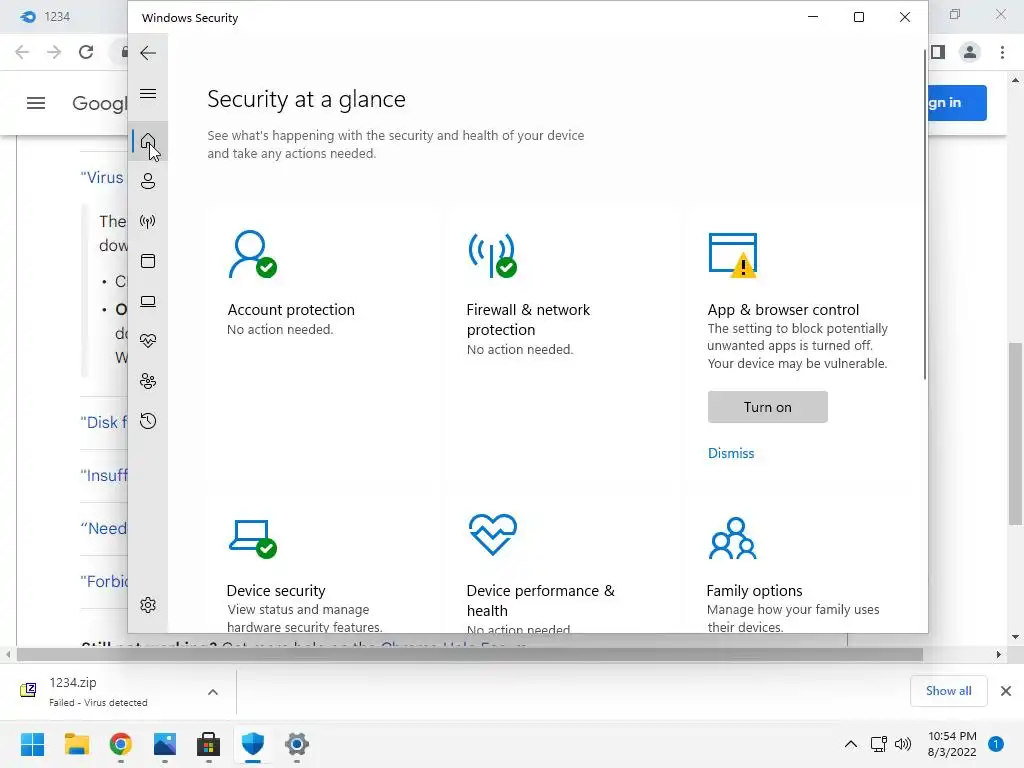The height and width of the screenshot is (768, 1024).
Task: Open volume control tray icon
Action: coord(903,744)
